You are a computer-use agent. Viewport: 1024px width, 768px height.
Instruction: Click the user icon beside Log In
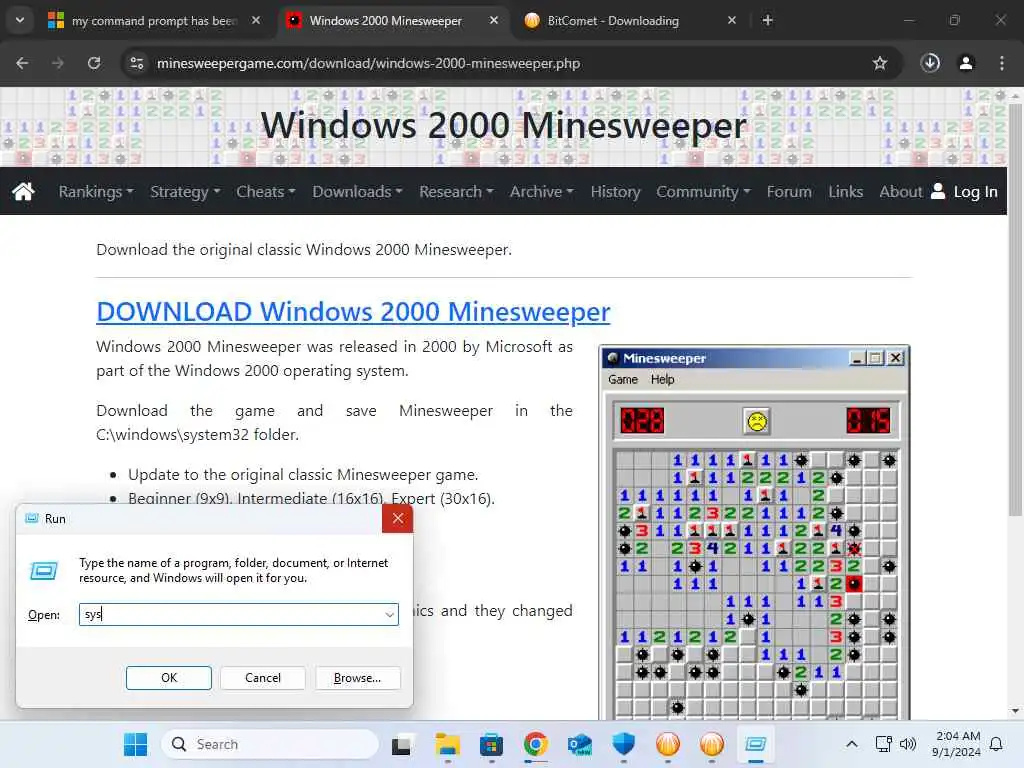938,191
